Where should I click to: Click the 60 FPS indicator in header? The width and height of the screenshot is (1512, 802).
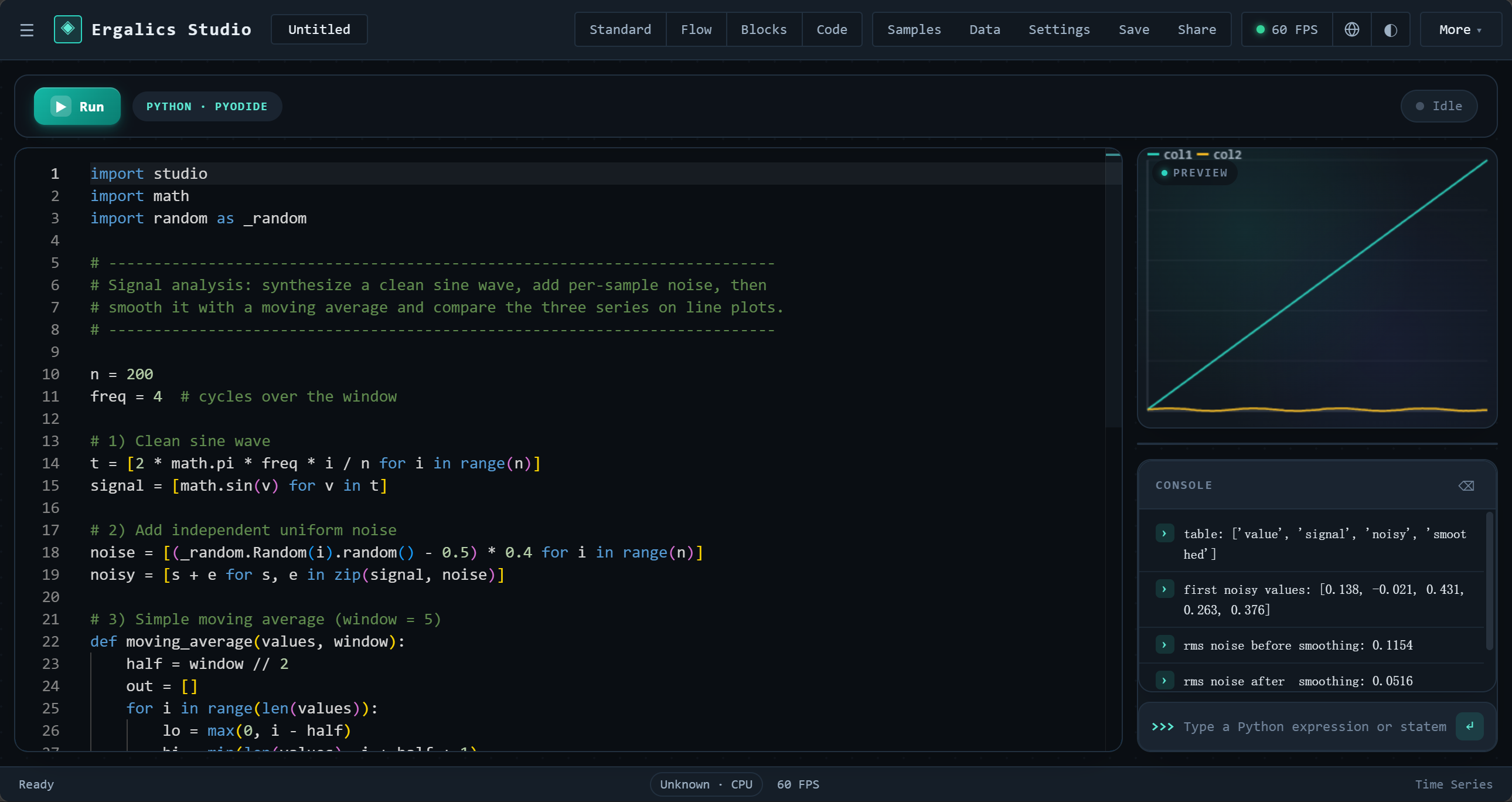(1286, 29)
